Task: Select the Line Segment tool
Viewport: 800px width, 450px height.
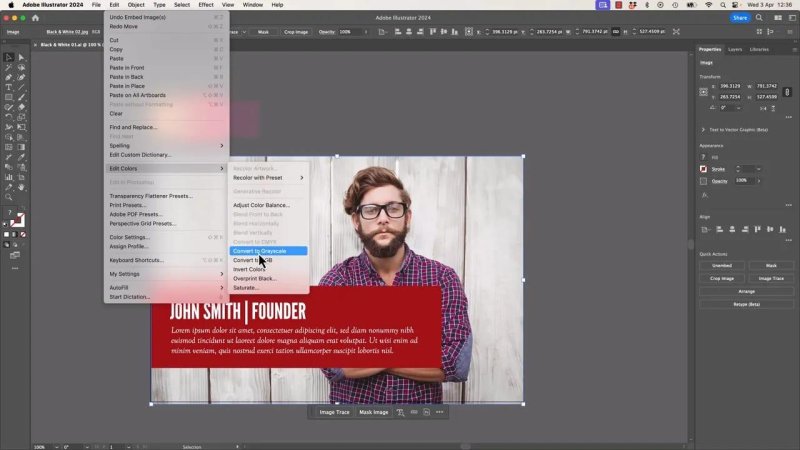Action: 21,87
